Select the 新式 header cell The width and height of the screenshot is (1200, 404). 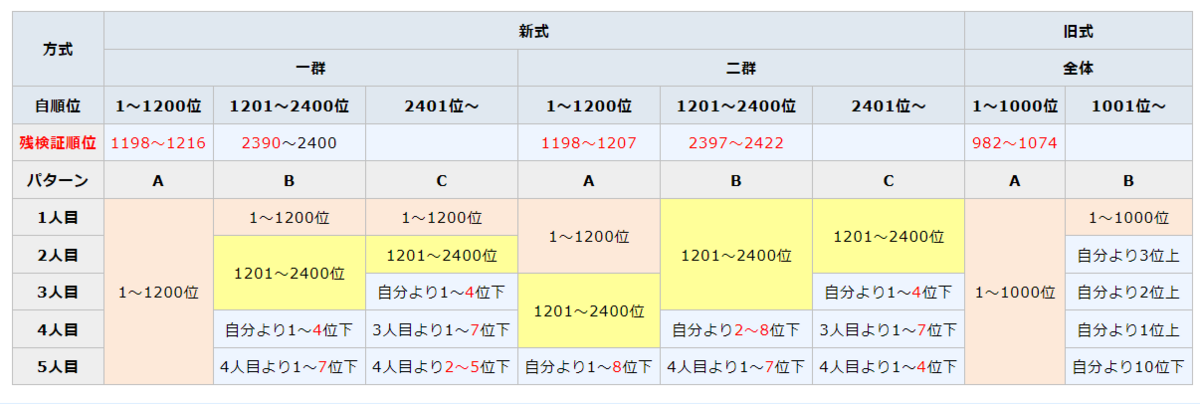coord(534,31)
